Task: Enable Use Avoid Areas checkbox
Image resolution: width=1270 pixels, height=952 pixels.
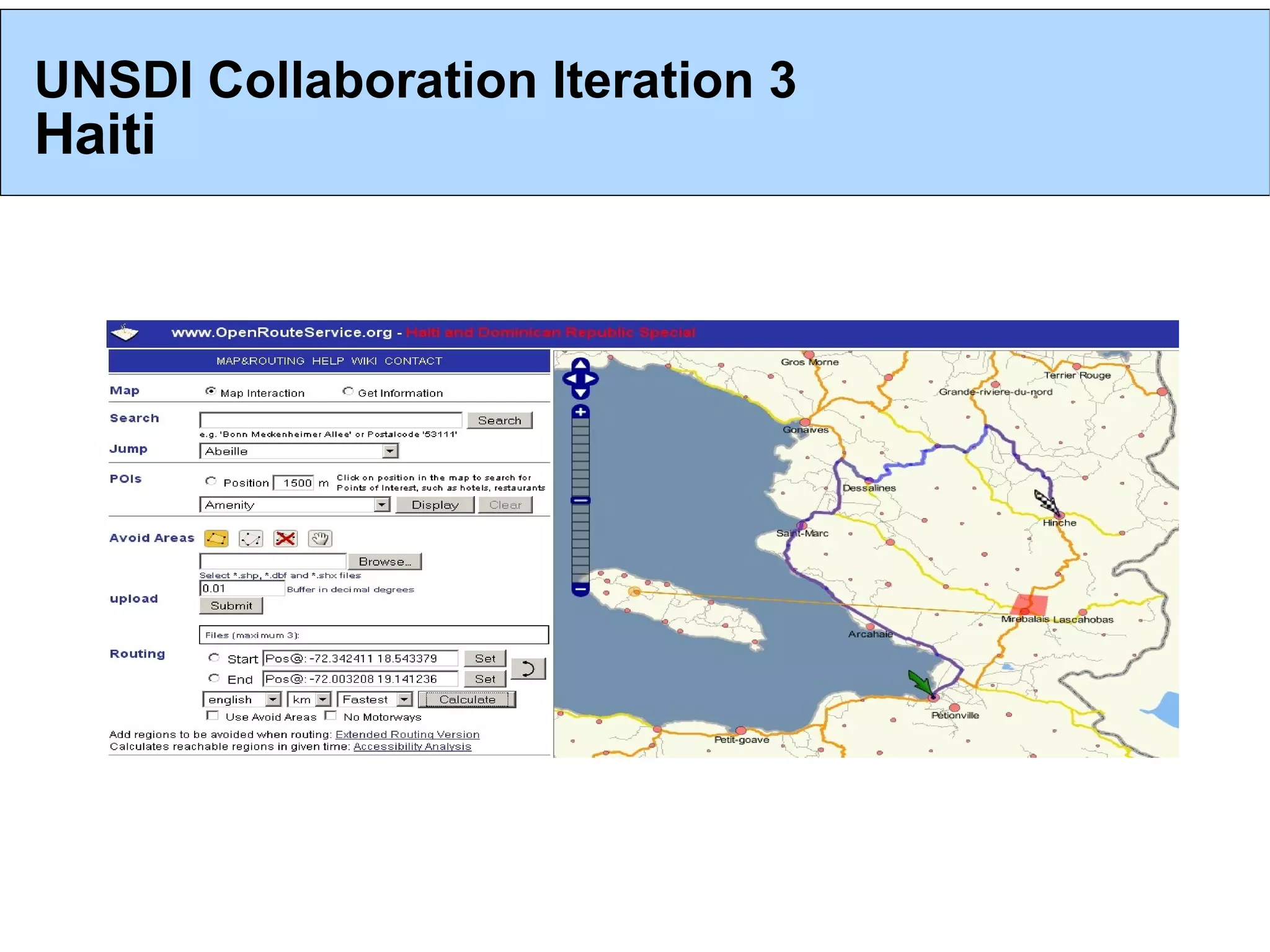Action: point(213,716)
